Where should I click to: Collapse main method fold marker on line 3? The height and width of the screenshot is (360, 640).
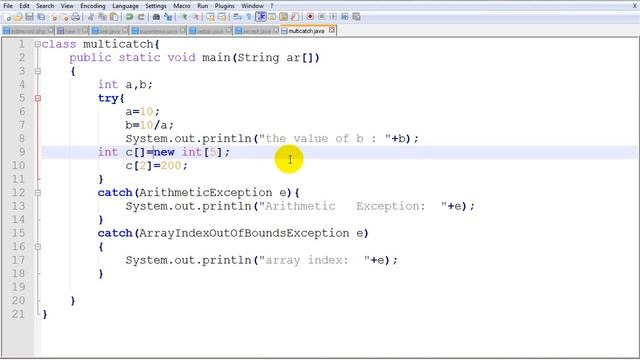(38, 71)
